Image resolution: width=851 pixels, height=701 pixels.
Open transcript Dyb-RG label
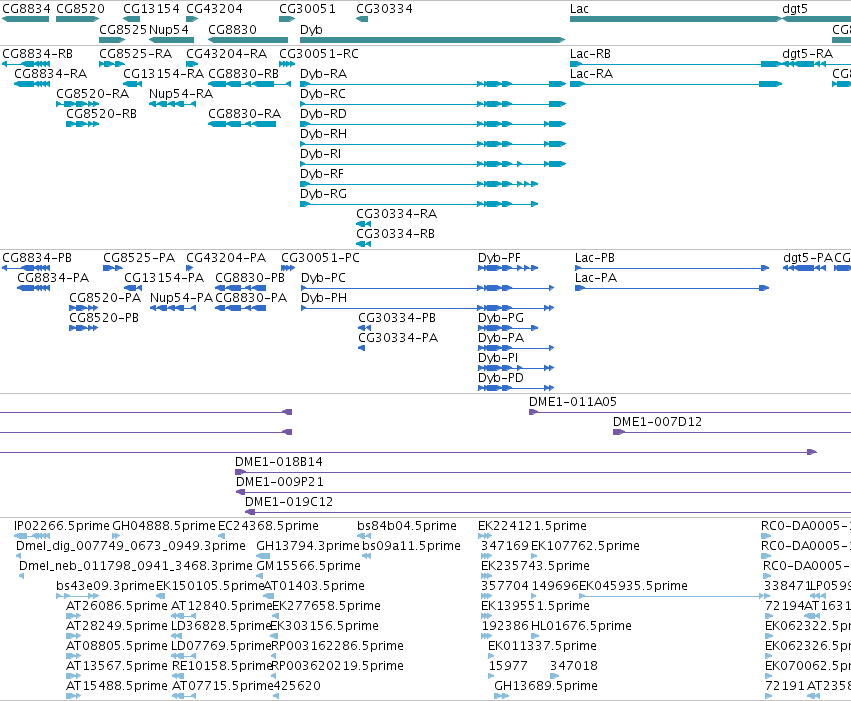coord(323,194)
